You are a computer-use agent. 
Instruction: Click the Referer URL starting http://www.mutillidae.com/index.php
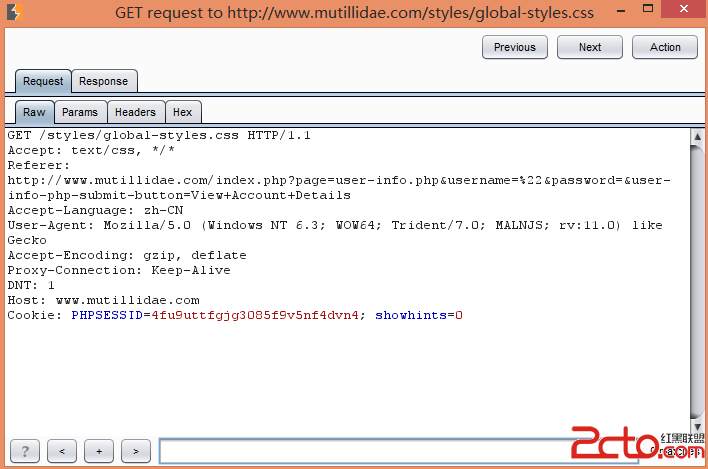[339, 181]
